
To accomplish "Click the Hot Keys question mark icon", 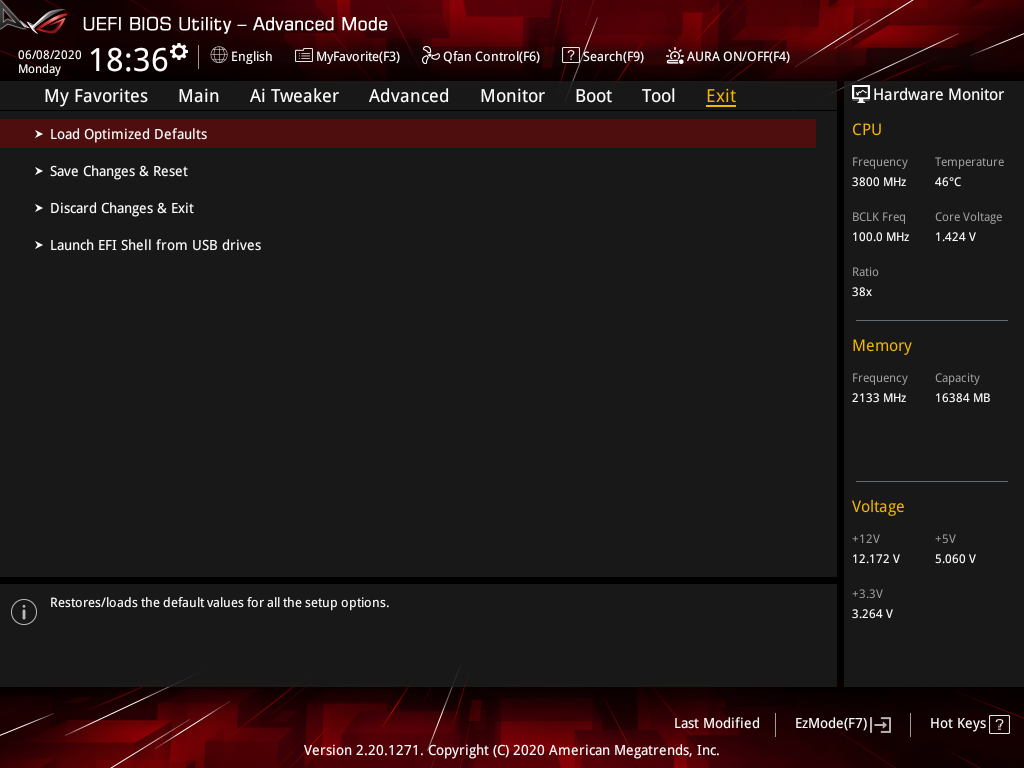I will [x=999, y=724].
